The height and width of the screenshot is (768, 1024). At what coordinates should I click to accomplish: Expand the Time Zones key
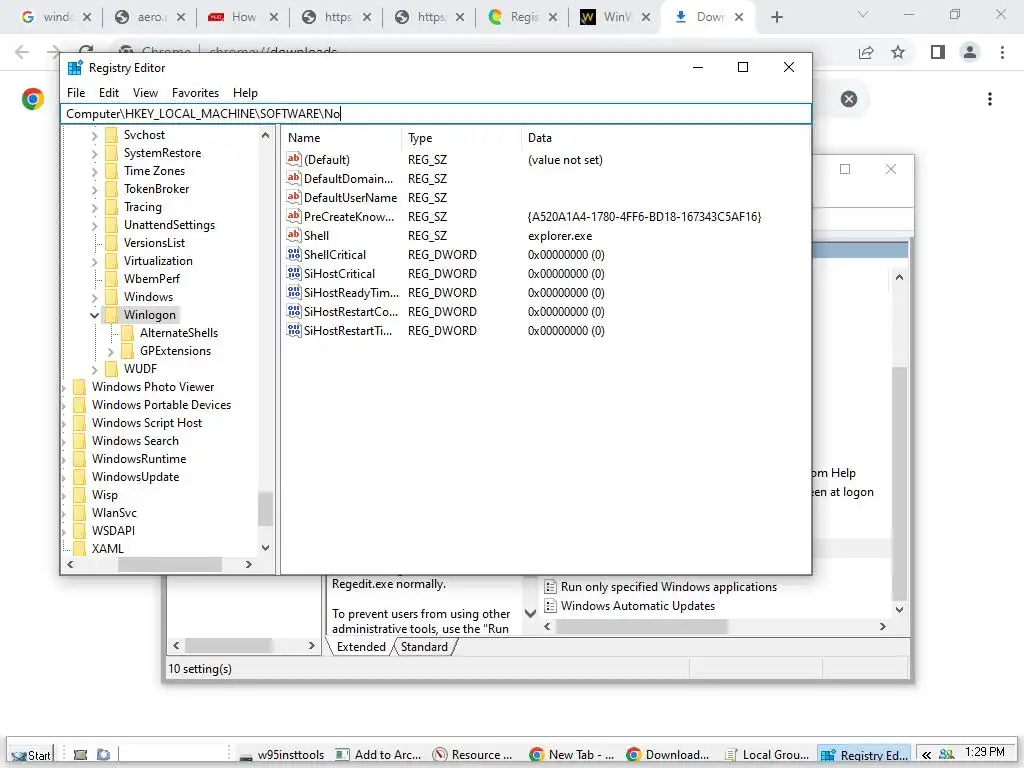pos(95,171)
